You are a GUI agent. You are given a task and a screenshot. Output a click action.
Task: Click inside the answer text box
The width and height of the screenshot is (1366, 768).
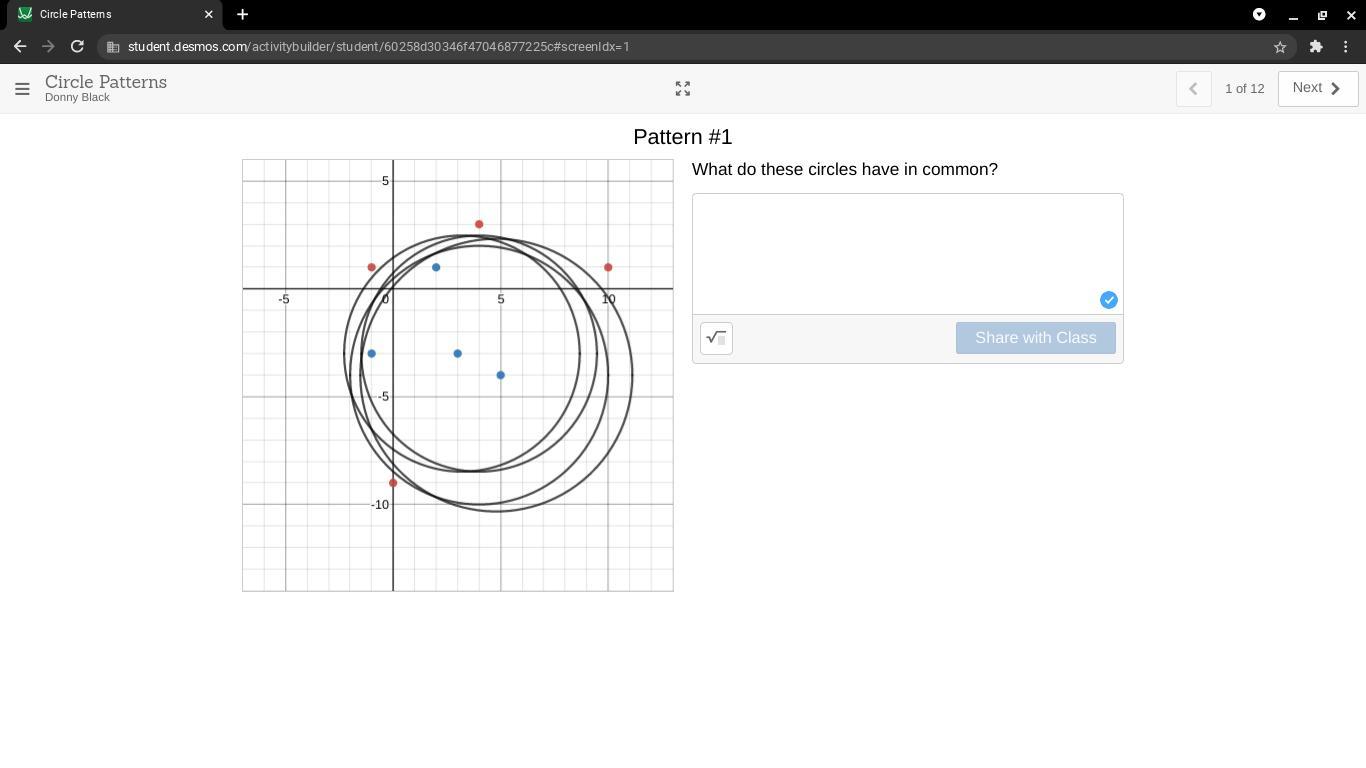(908, 254)
